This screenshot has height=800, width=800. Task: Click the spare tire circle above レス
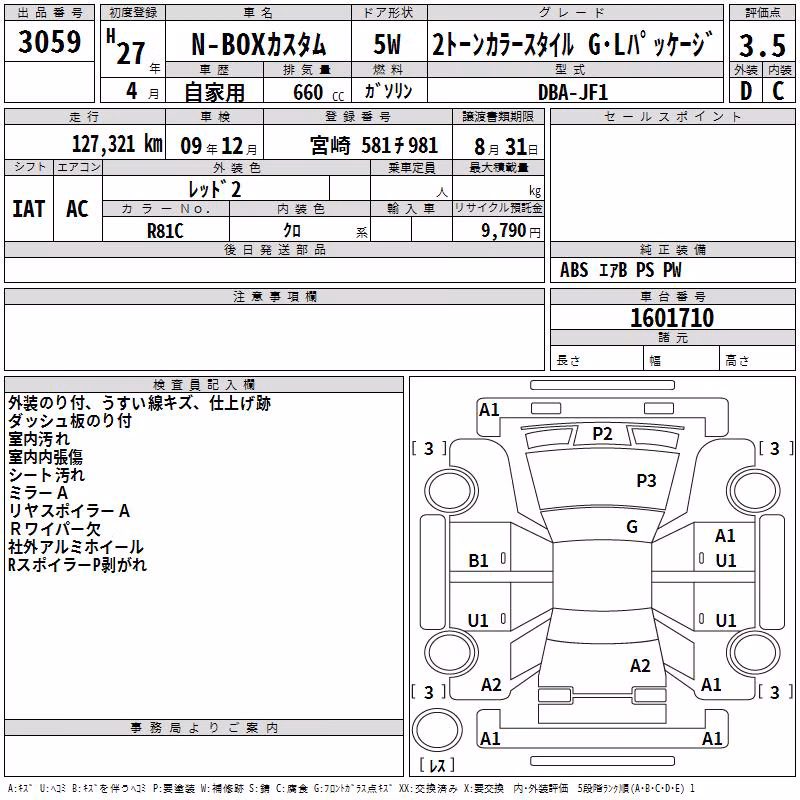click(x=437, y=729)
